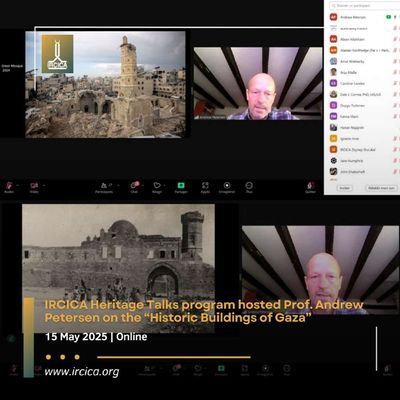Click the unmute button beside Inviter

pos(381,188)
